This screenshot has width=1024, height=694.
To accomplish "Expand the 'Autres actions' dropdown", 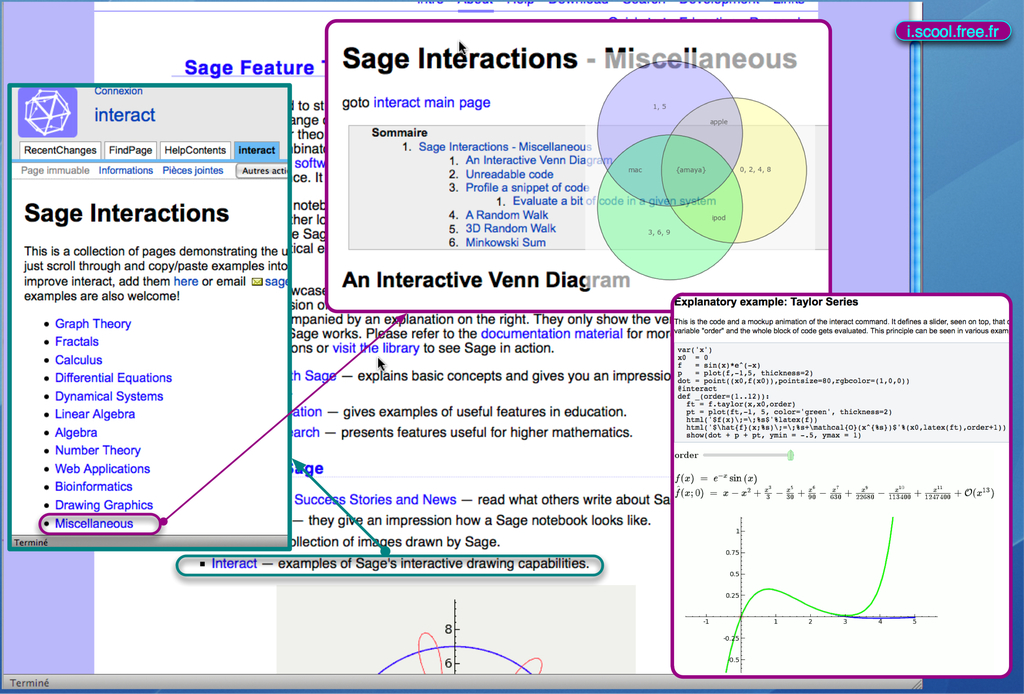I will pyautogui.click(x=263, y=171).
